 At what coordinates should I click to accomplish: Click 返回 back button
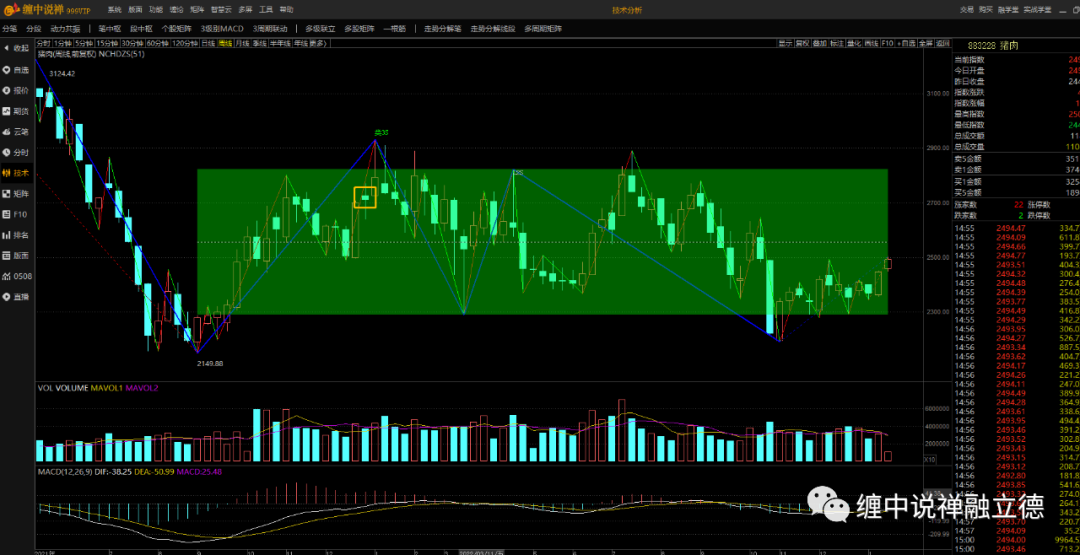pyautogui.click(x=943, y=43)
